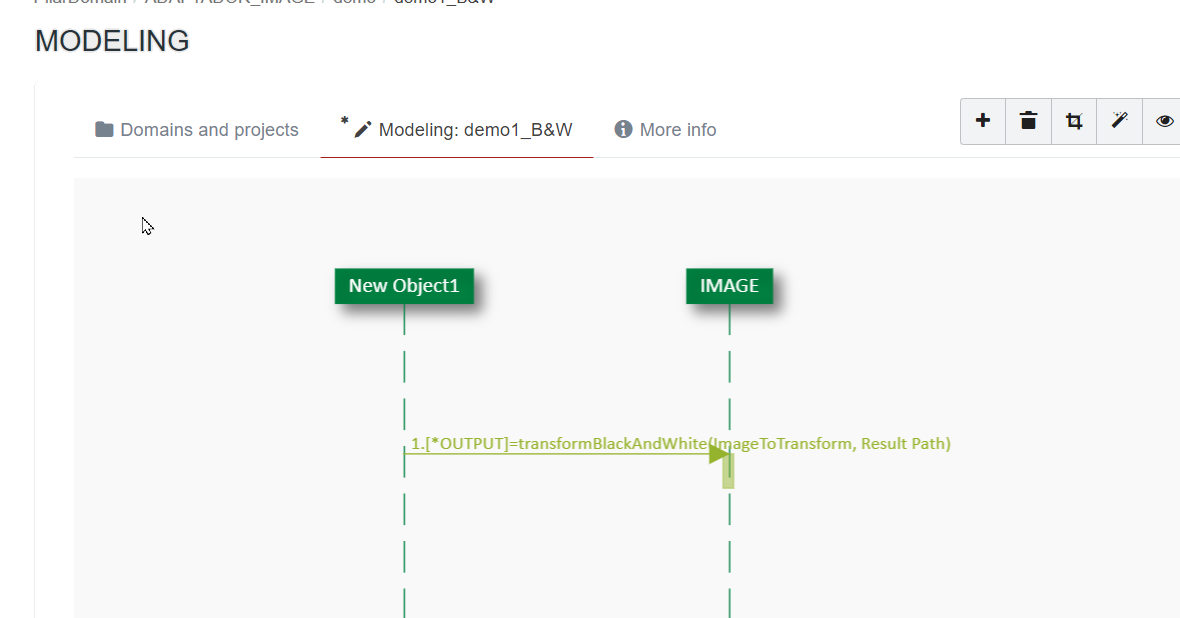Select the IMAGE object box

[729, 286]
